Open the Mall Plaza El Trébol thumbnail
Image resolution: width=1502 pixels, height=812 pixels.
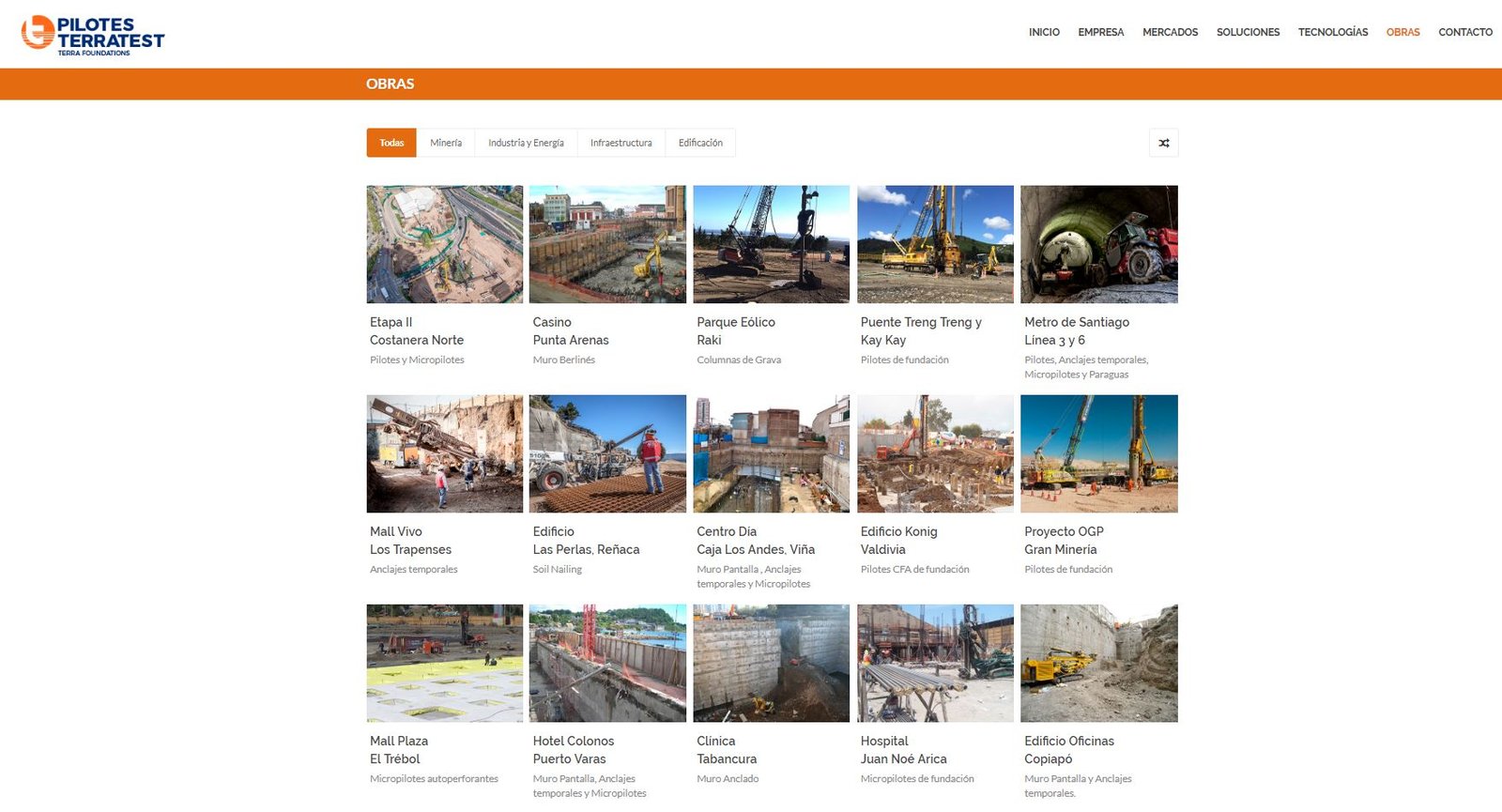click(x=445, y=663)
